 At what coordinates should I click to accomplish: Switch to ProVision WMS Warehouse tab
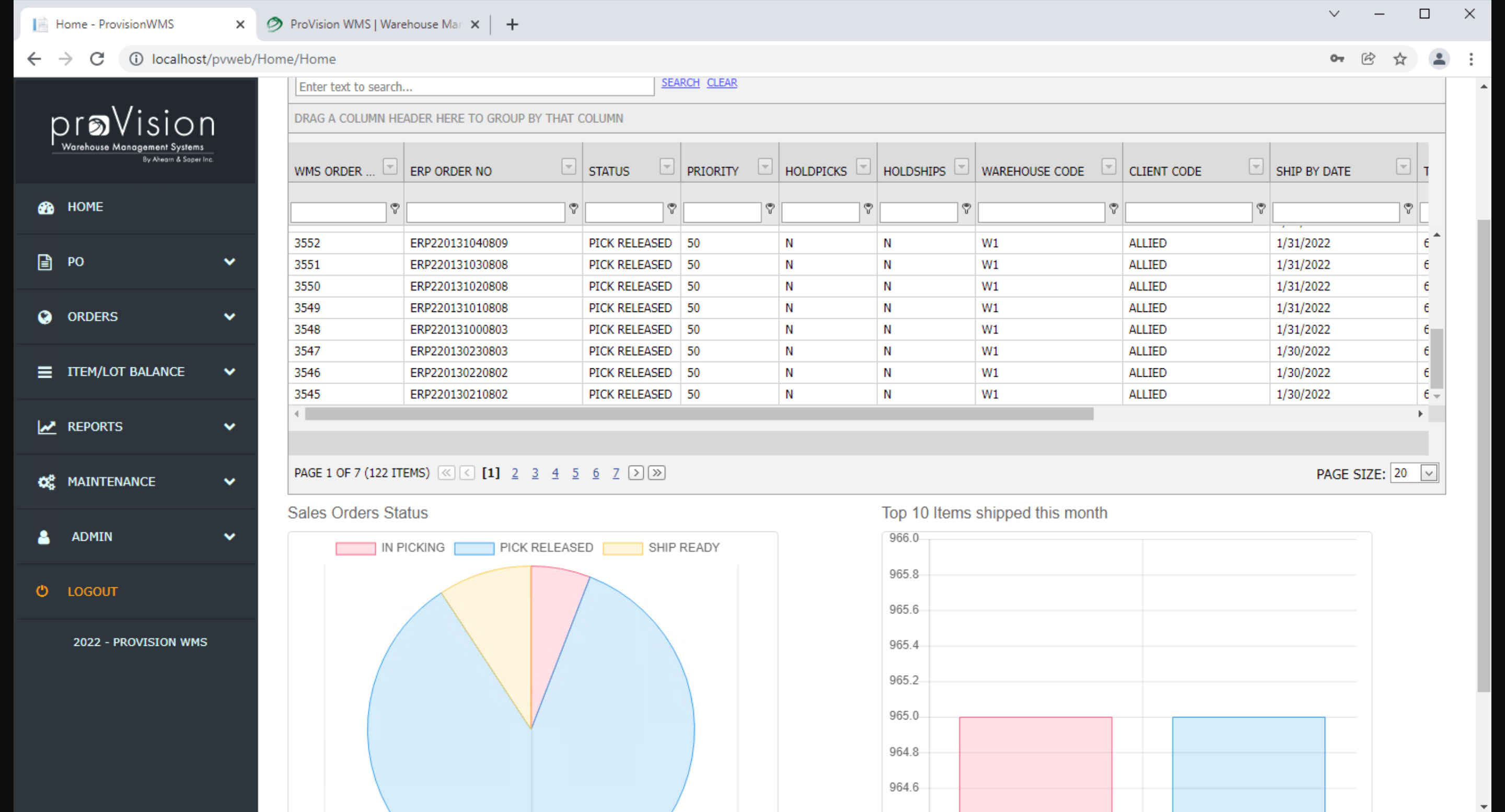coord(374,25)
